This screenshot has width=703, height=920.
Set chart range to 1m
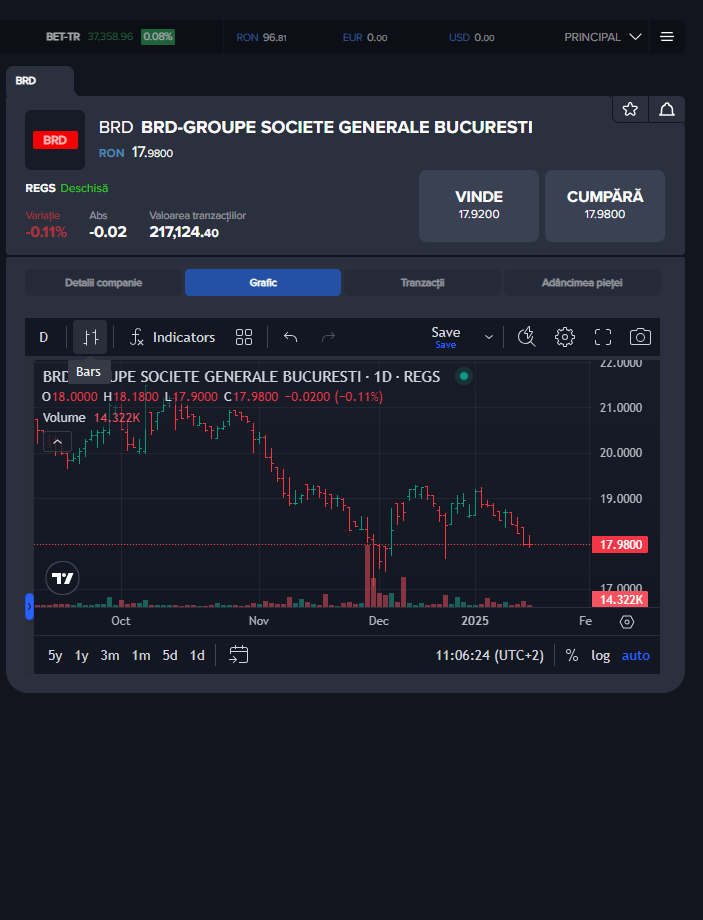pyautogui.click(x=141, y=655)
